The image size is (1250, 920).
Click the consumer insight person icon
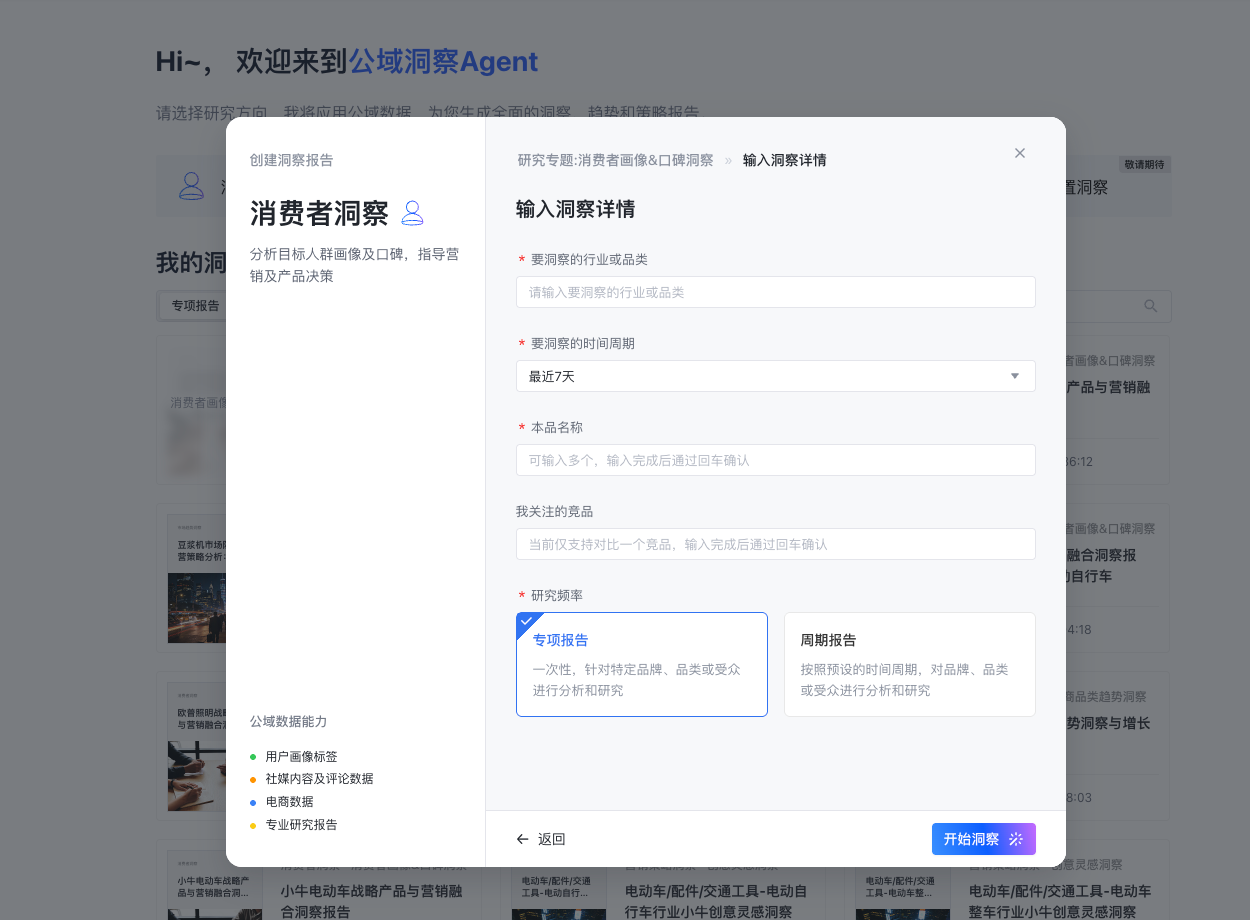(412, 213)
